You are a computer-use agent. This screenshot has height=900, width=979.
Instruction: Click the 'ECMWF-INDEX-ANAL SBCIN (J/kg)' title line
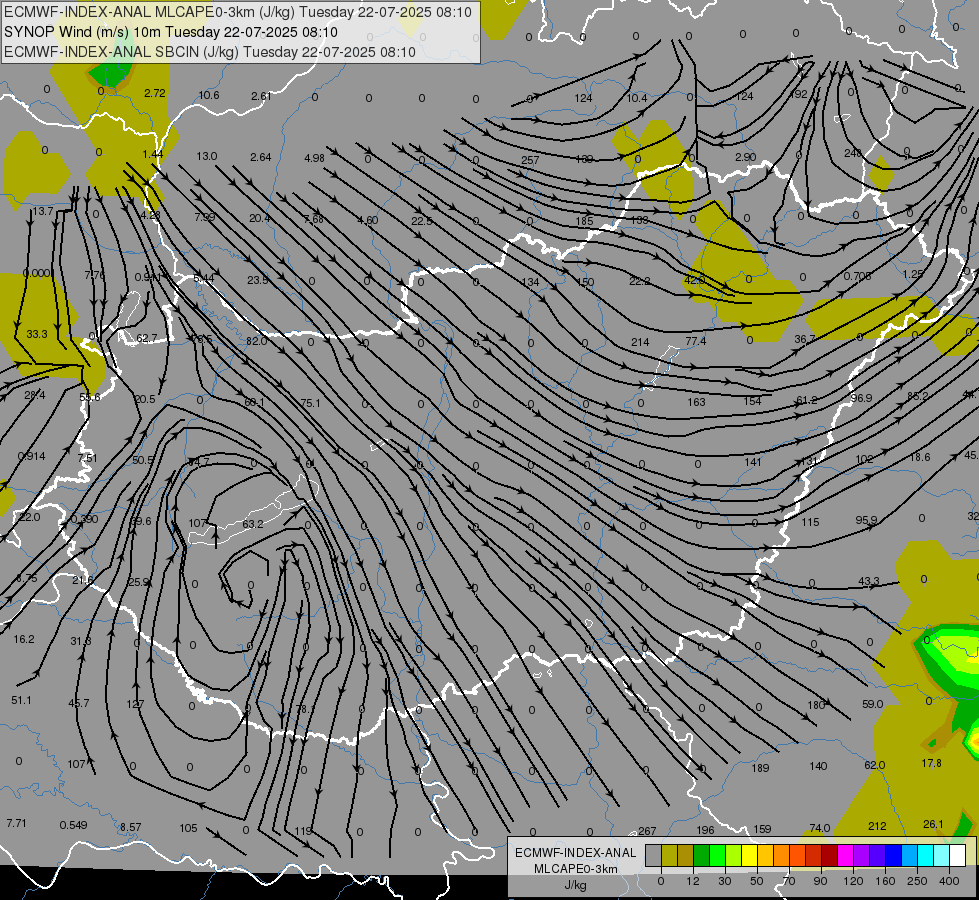210,52
